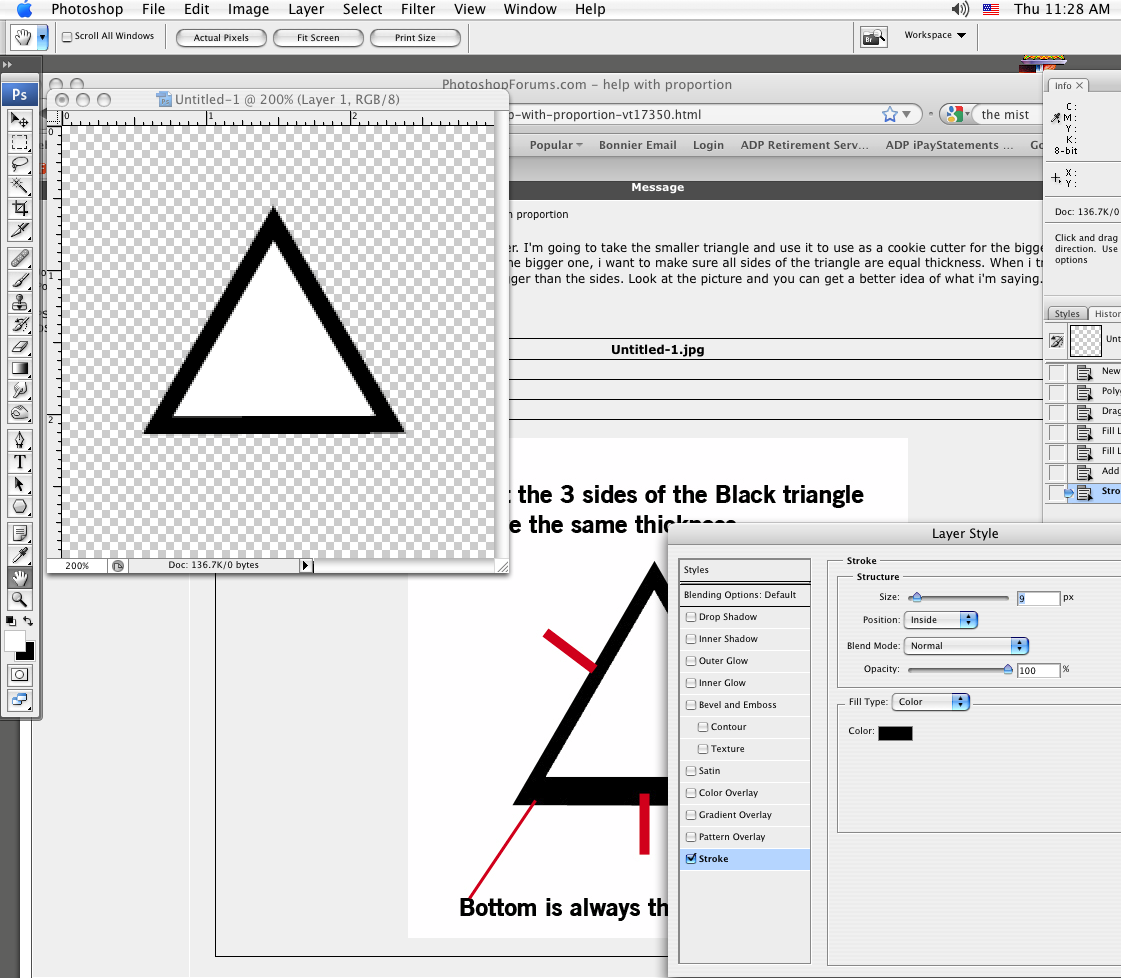Select the Crop tool
The image size is (1121, 978).
[x=19, y=208]
